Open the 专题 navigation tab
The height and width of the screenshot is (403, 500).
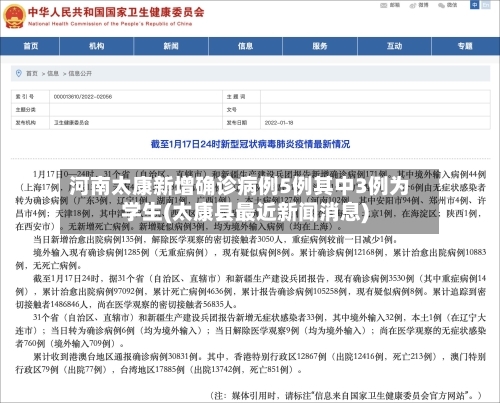[465, 46]
